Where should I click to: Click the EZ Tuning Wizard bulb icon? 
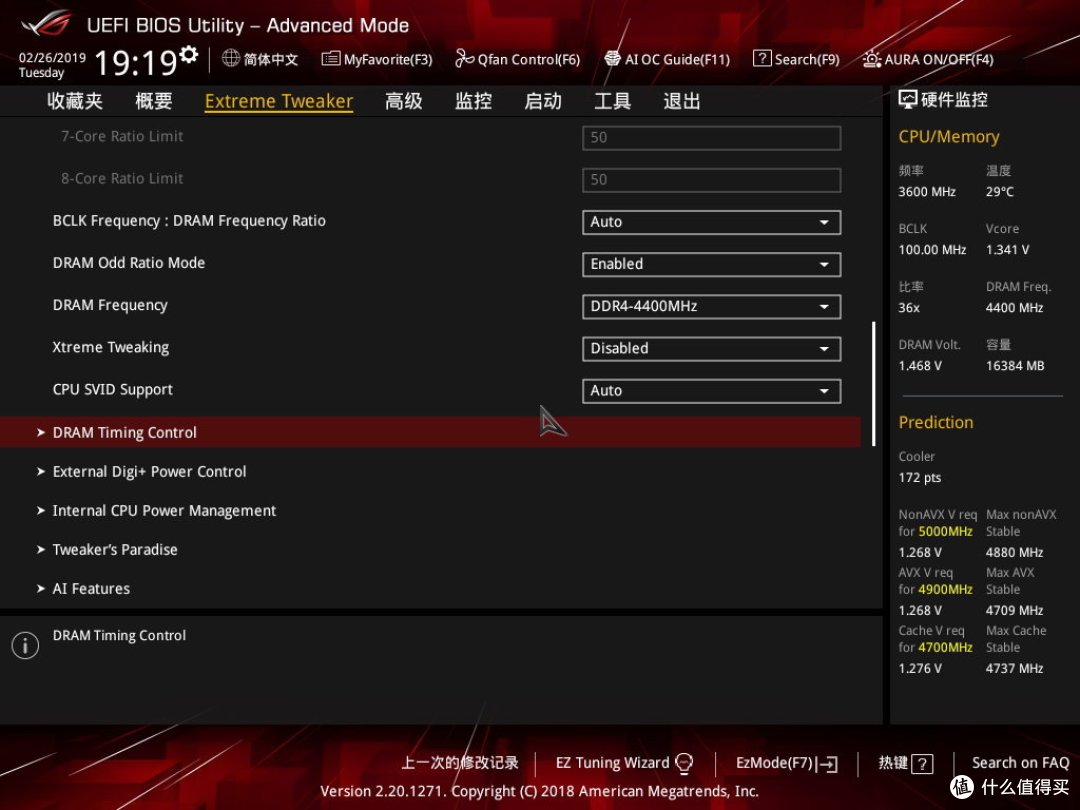pyautogui.click(x=684, y=763)
